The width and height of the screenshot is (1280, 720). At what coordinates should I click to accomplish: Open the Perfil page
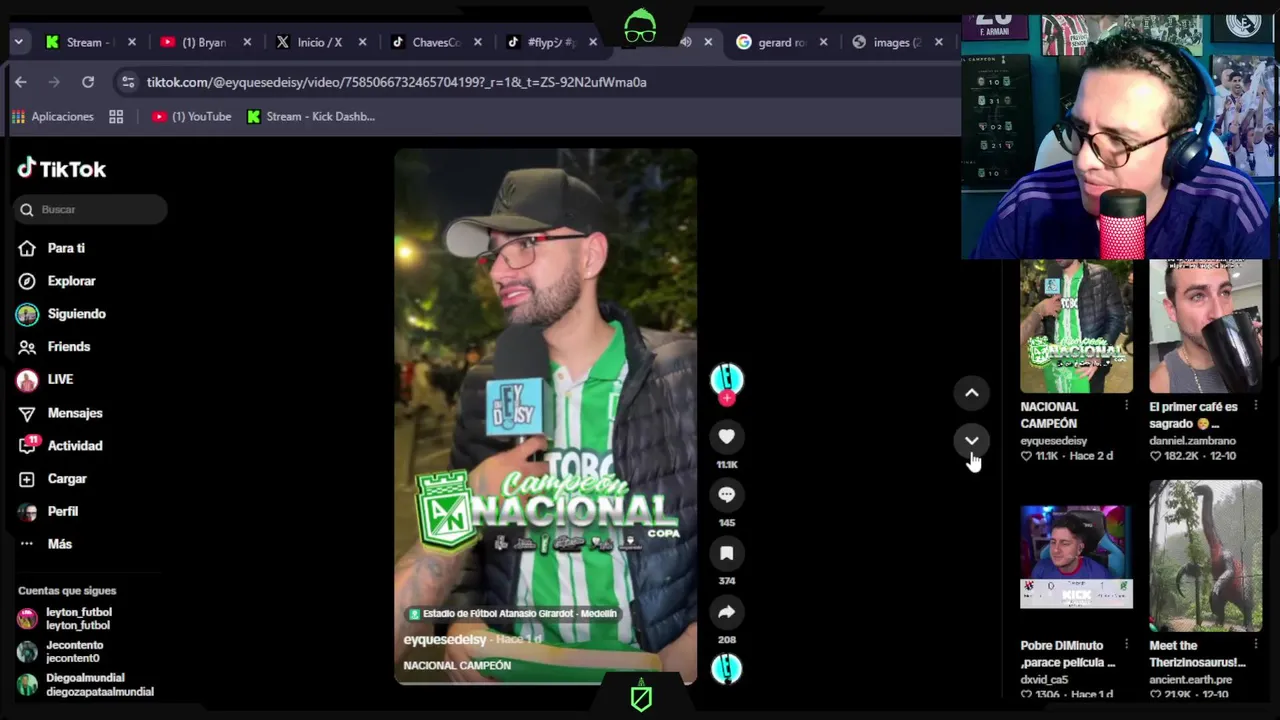(62, 511)
